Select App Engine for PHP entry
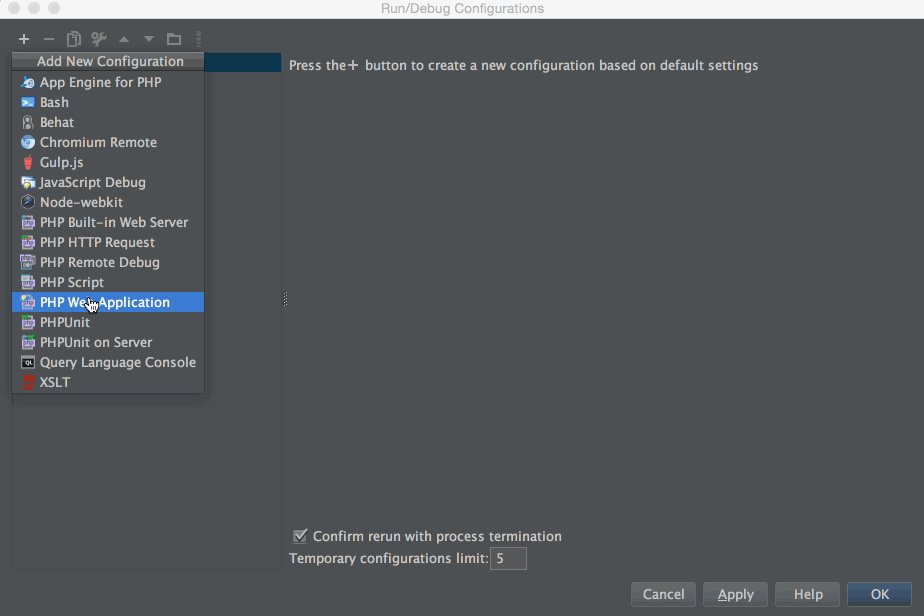 coord(108,83)
